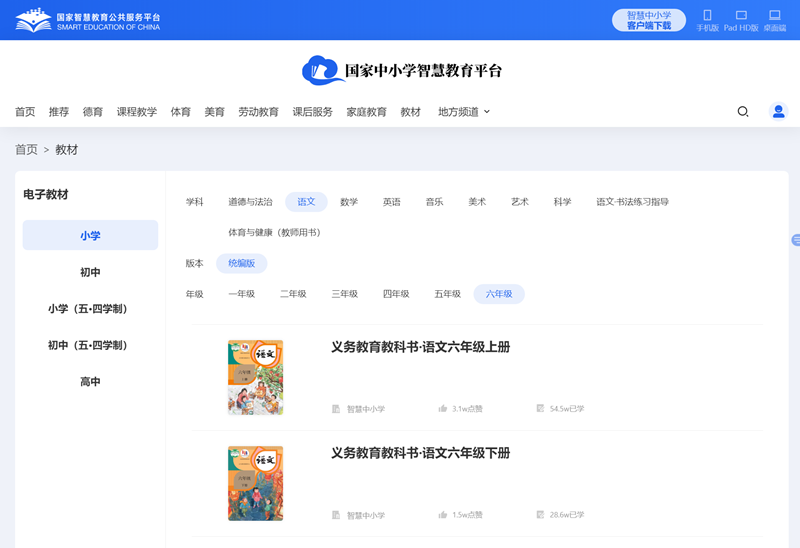Click the 54.5w已学 text

567,409
